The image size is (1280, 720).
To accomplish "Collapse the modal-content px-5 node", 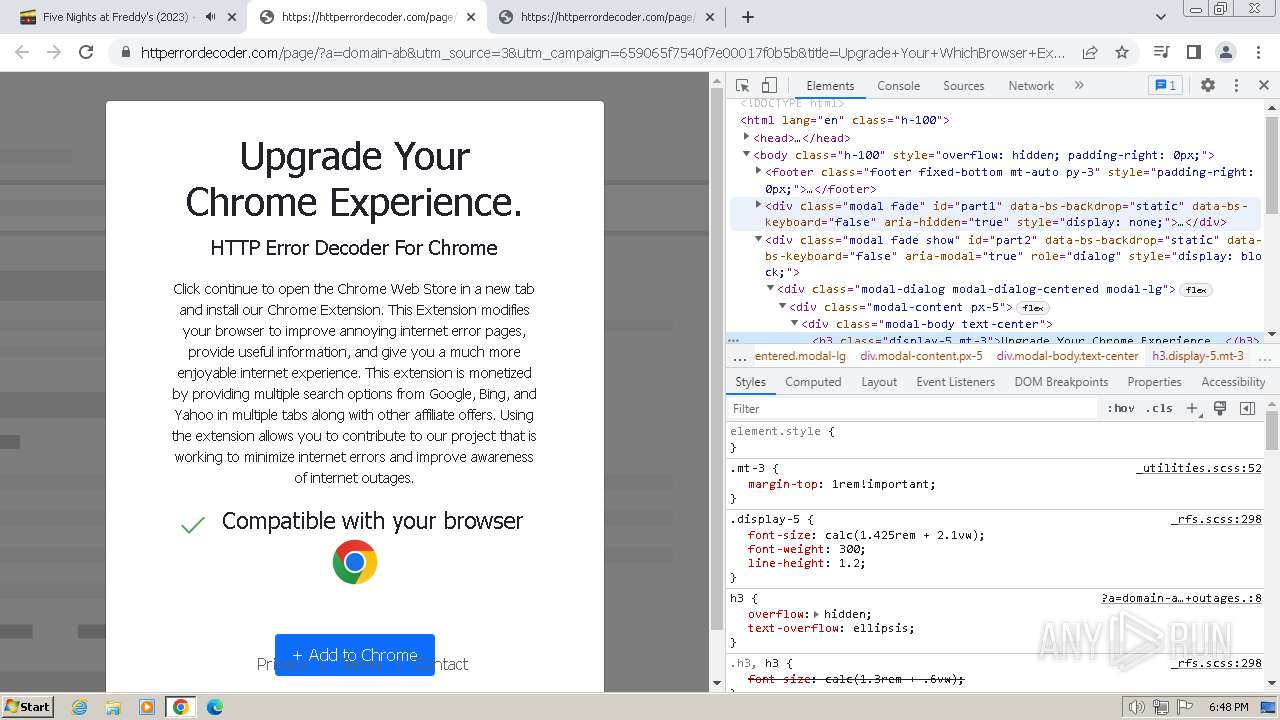I will pyautogui.click(x=782, y=306).
